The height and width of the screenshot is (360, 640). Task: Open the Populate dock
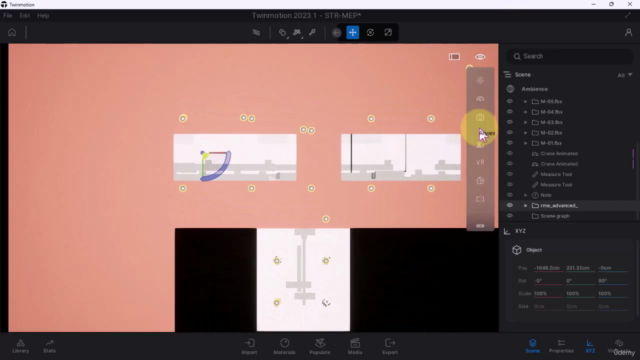tap(320, 346)
